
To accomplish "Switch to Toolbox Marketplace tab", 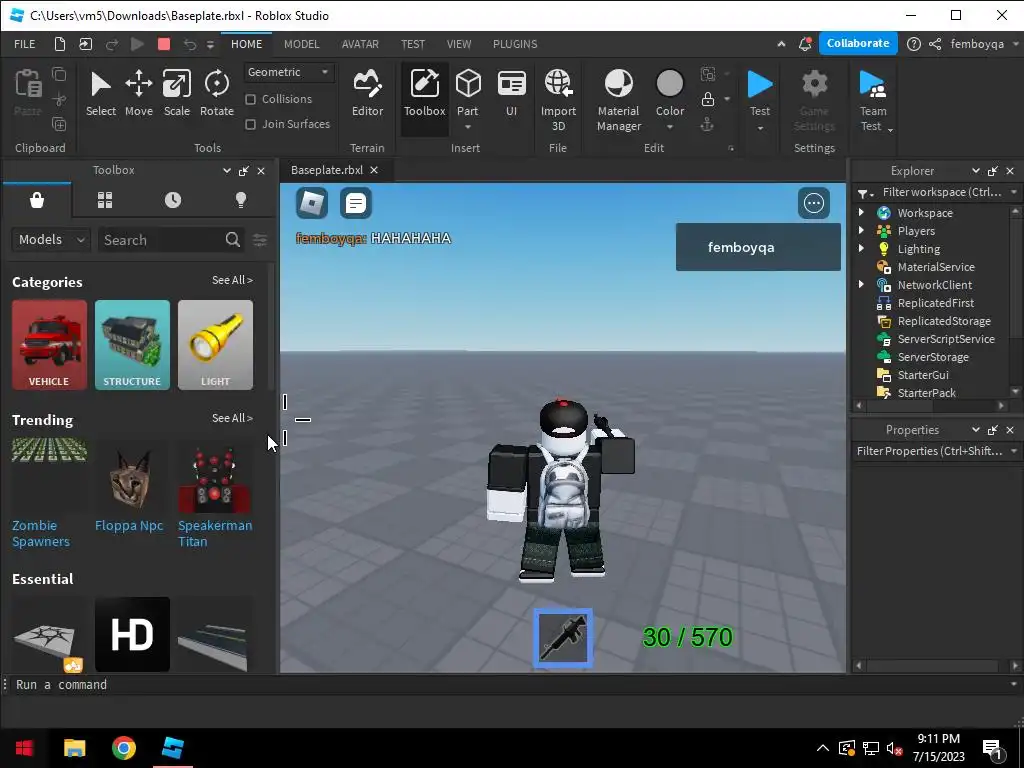I will pyautogui.click(x=37, y=200).
